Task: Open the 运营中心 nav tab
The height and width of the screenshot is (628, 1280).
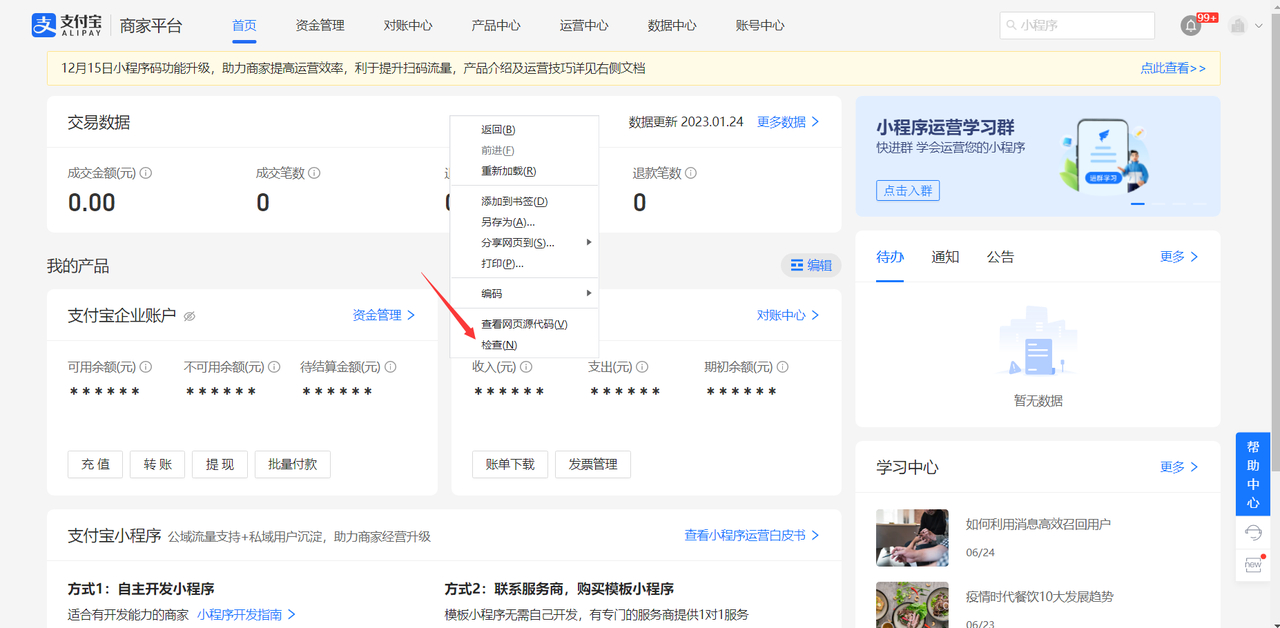Action: (x=584, y=25)
